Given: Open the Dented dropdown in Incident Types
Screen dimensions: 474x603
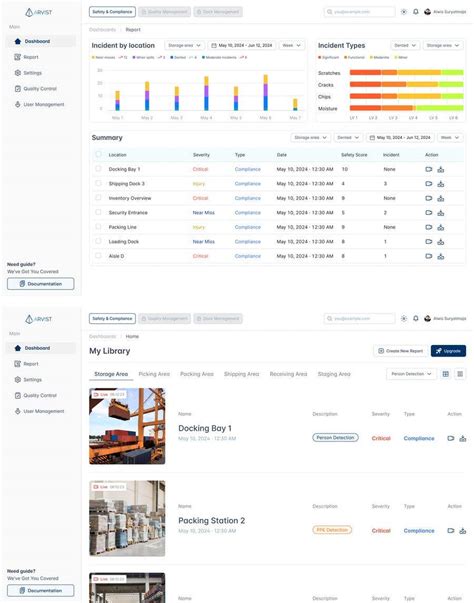Looking at the screenshot, I should [x=405, y=45].
